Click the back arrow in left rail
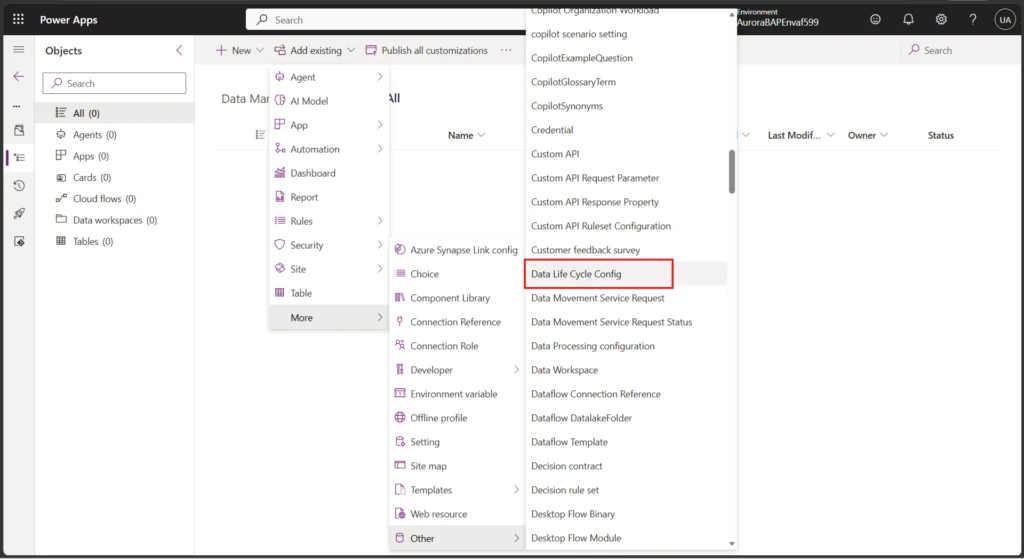 pyautogui.click(x=18, y=76)
